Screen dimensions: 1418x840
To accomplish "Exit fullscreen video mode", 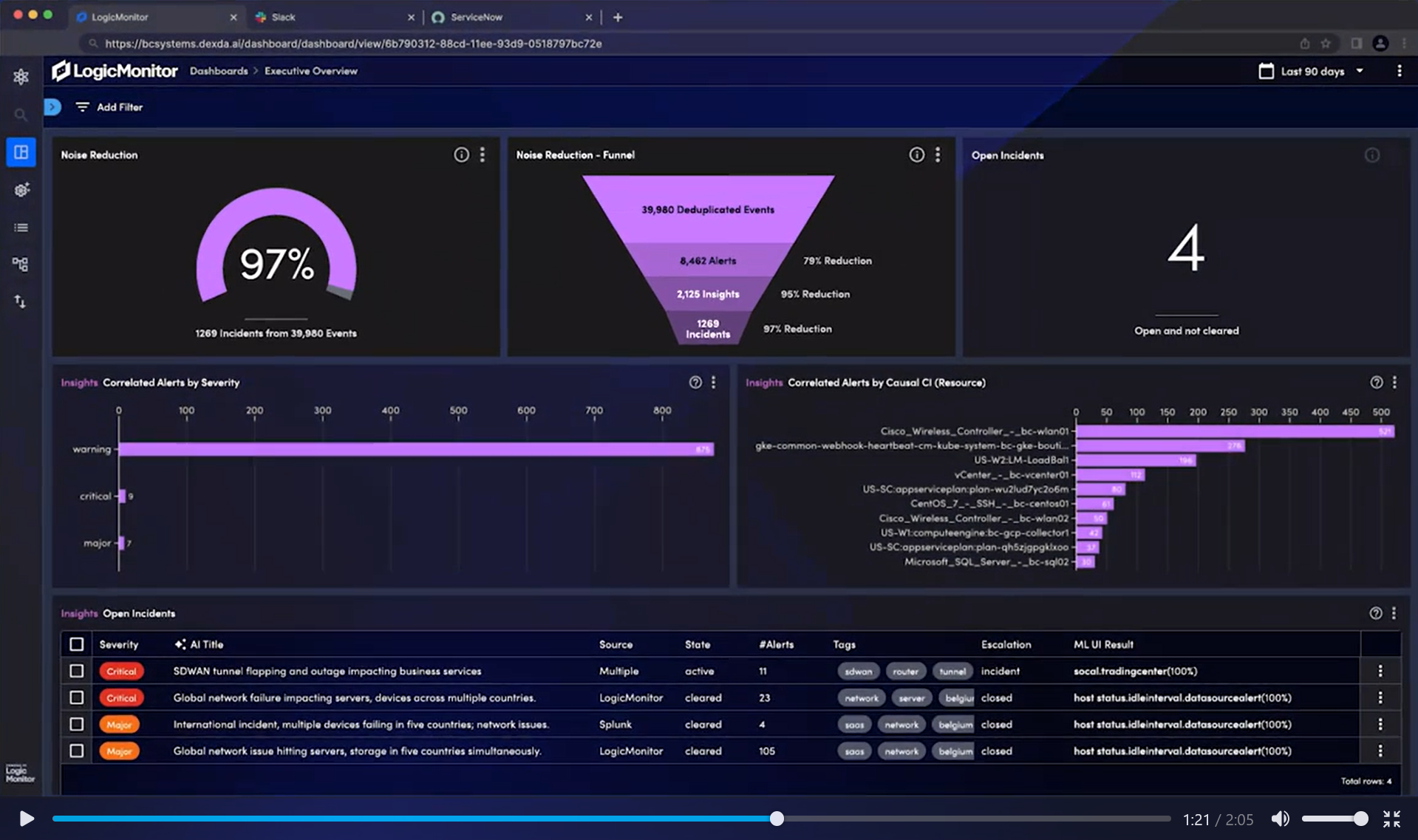I will [1391, 819].
